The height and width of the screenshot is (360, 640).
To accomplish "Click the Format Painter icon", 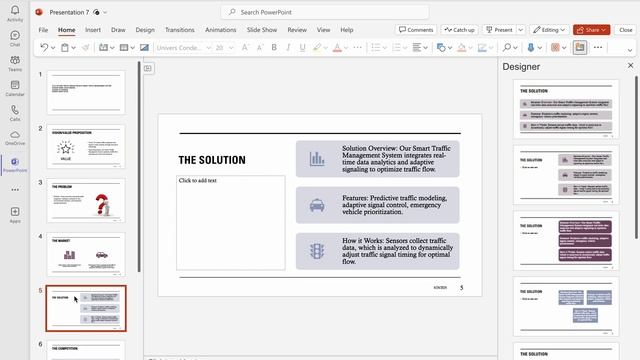I will pos(86,48).
